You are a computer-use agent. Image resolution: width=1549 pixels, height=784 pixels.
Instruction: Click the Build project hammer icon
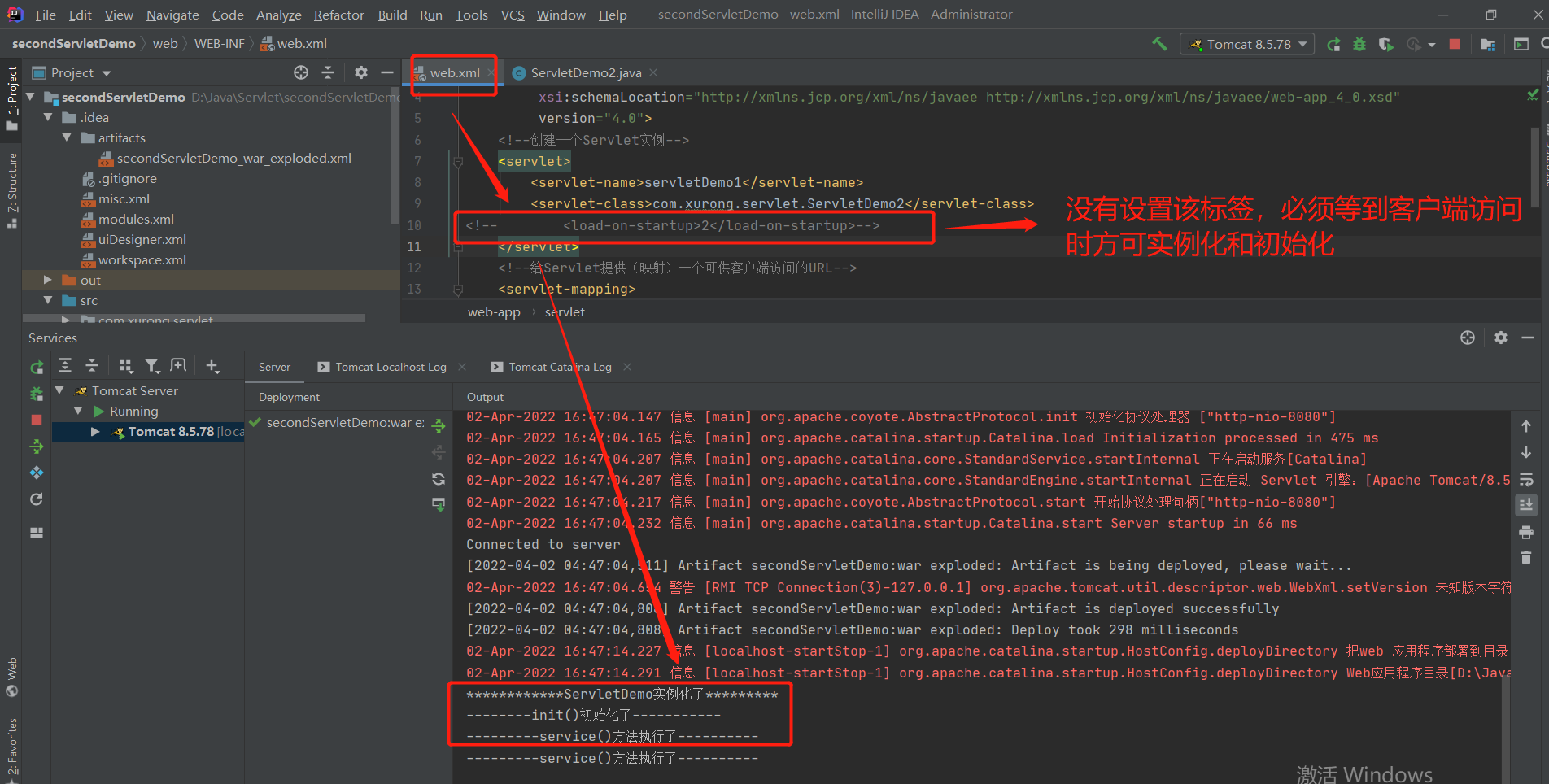[1159, 44]
